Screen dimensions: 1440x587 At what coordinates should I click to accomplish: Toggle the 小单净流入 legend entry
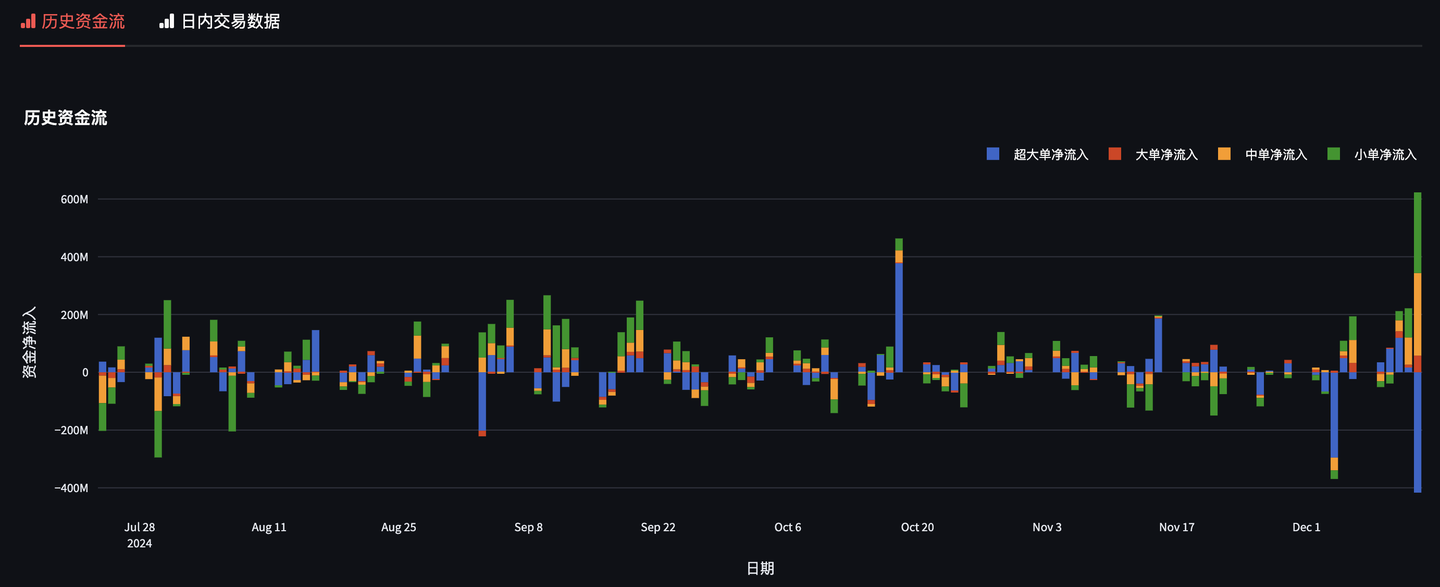click(x=1372, y=154)
